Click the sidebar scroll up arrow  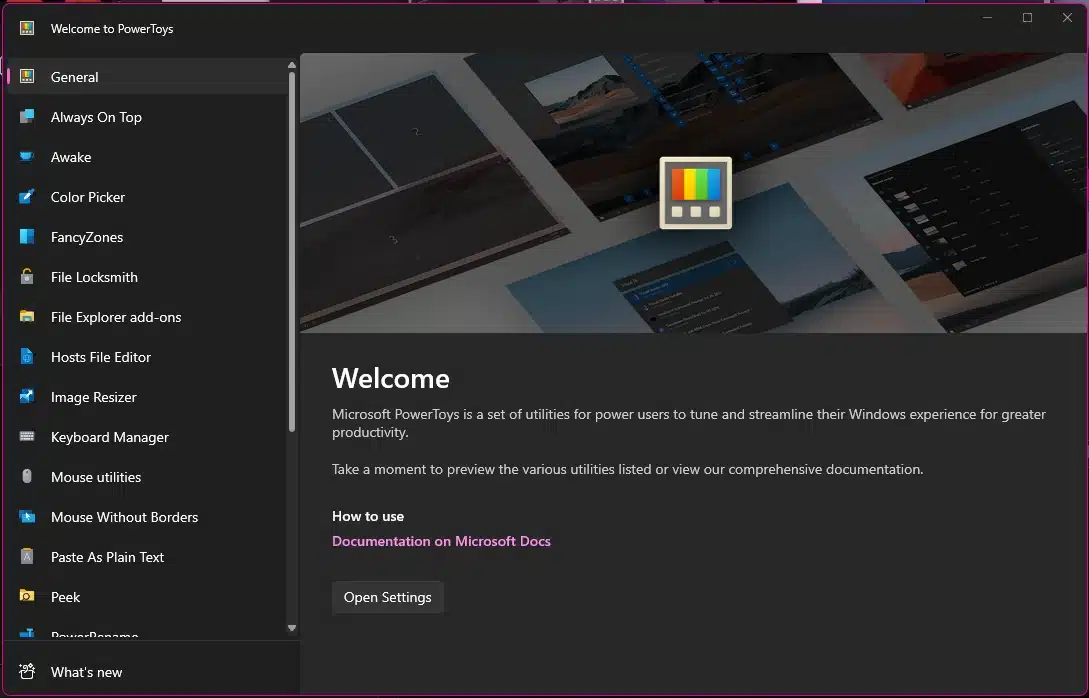pos(292,66)
